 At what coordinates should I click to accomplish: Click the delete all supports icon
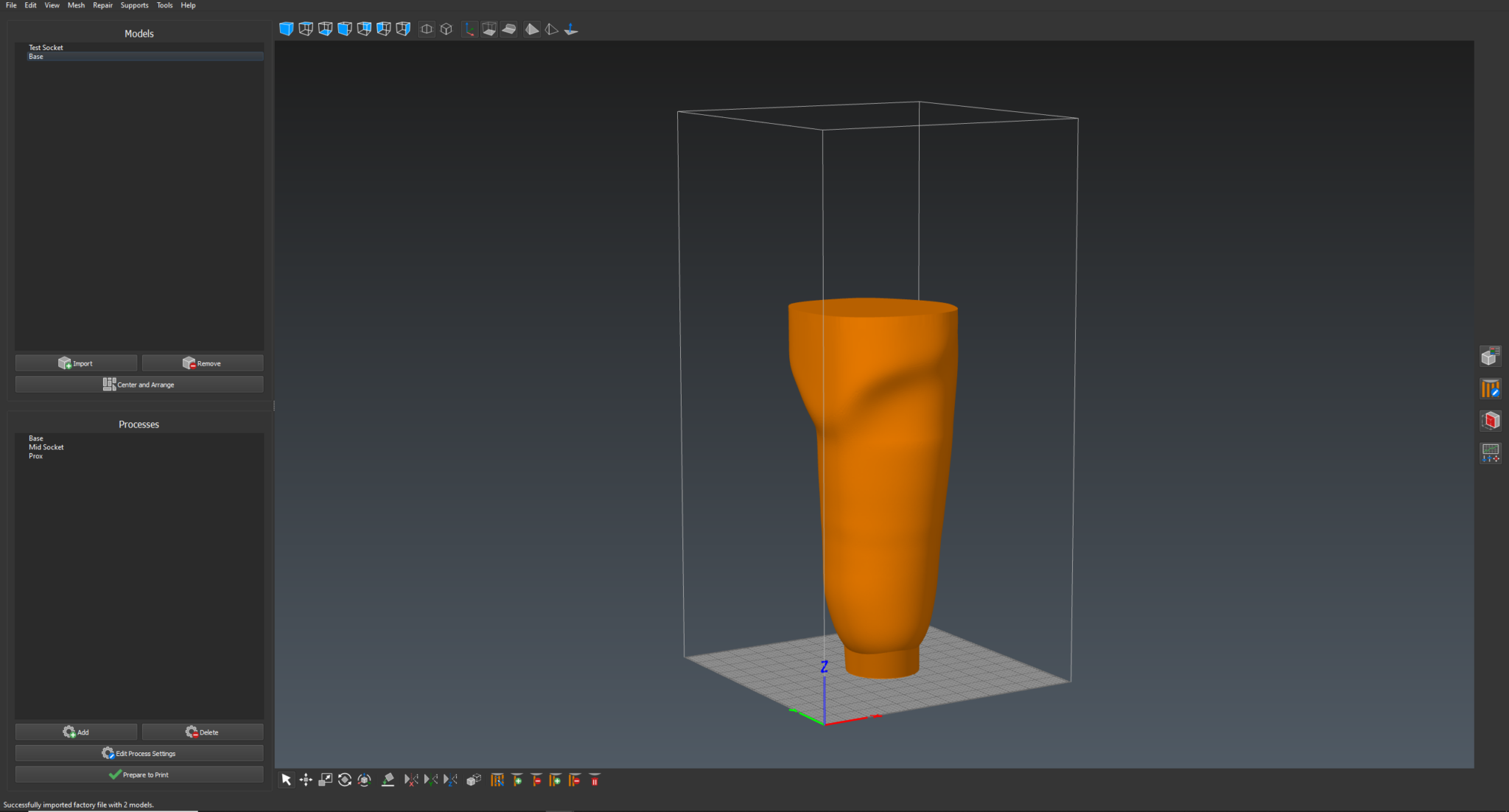point(594,780)
